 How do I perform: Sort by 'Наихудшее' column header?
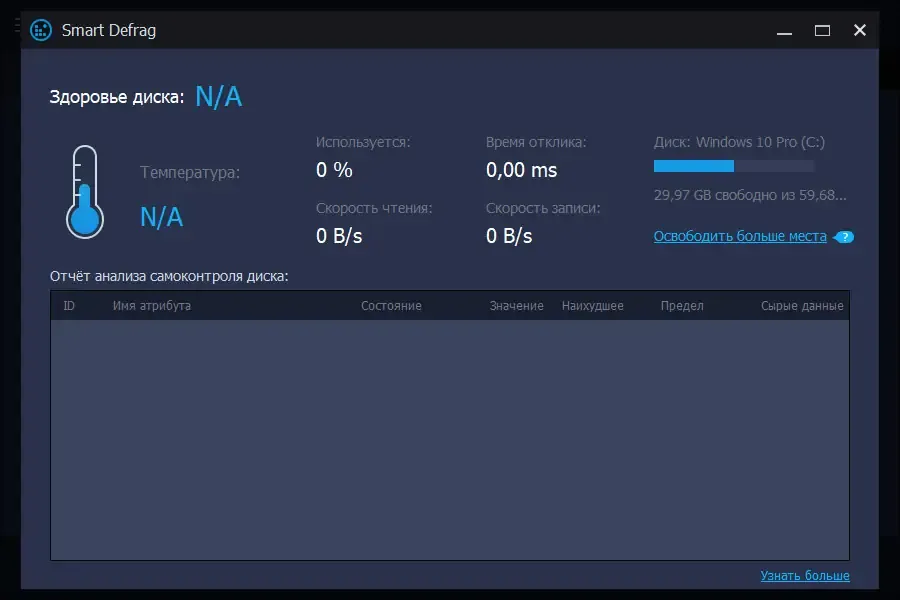(592, 306)
